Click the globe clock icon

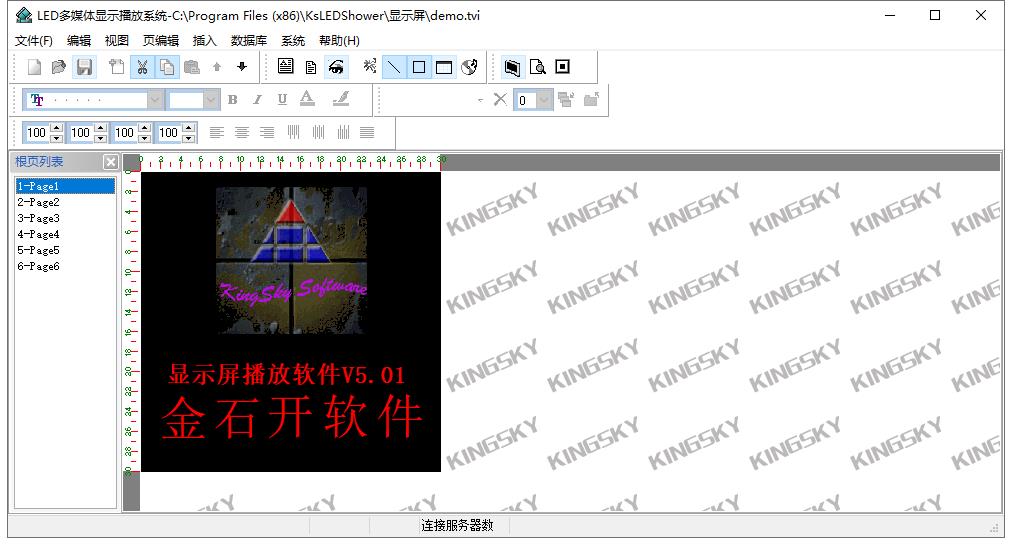click(469, 67)
